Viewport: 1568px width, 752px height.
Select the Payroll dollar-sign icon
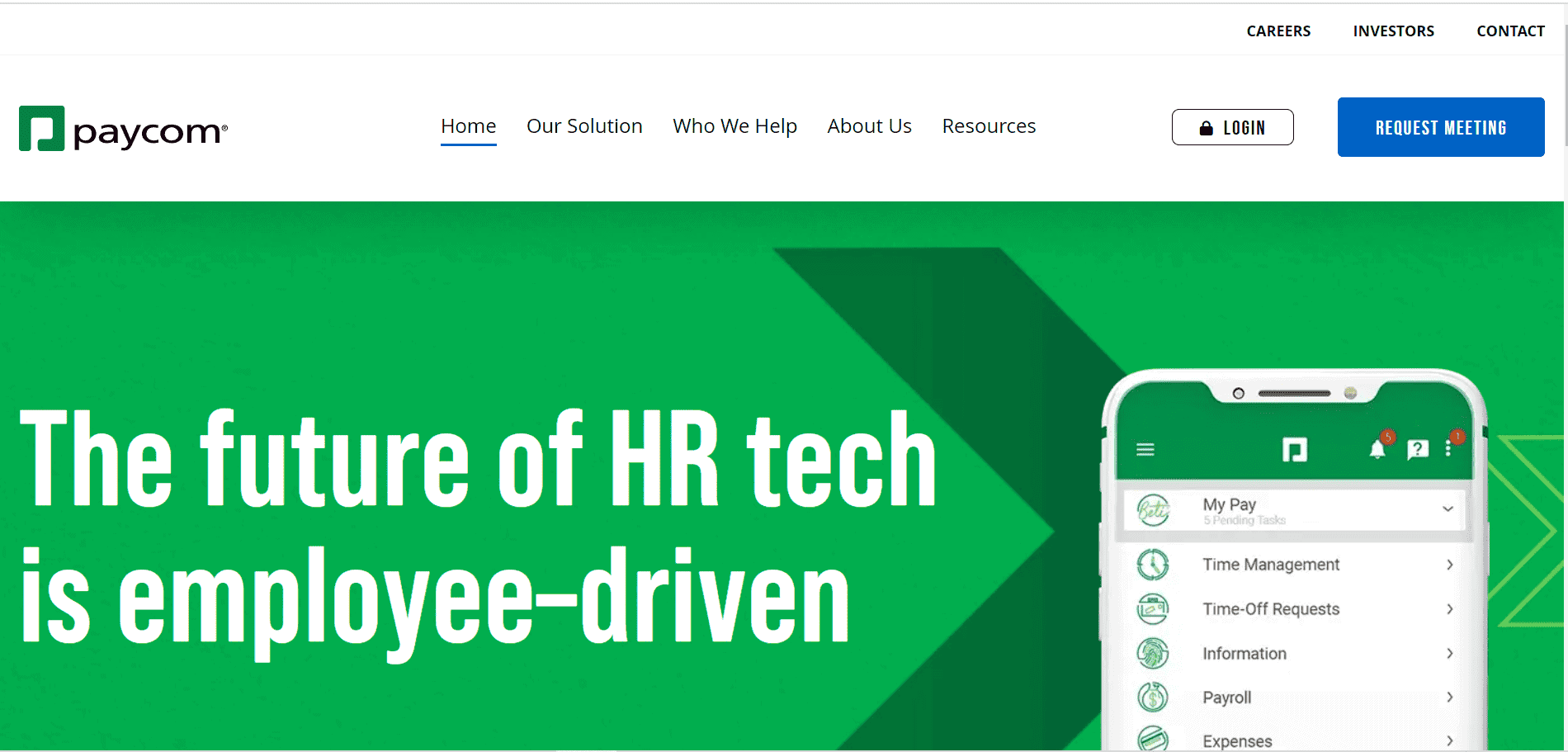tap(1153, 697)
